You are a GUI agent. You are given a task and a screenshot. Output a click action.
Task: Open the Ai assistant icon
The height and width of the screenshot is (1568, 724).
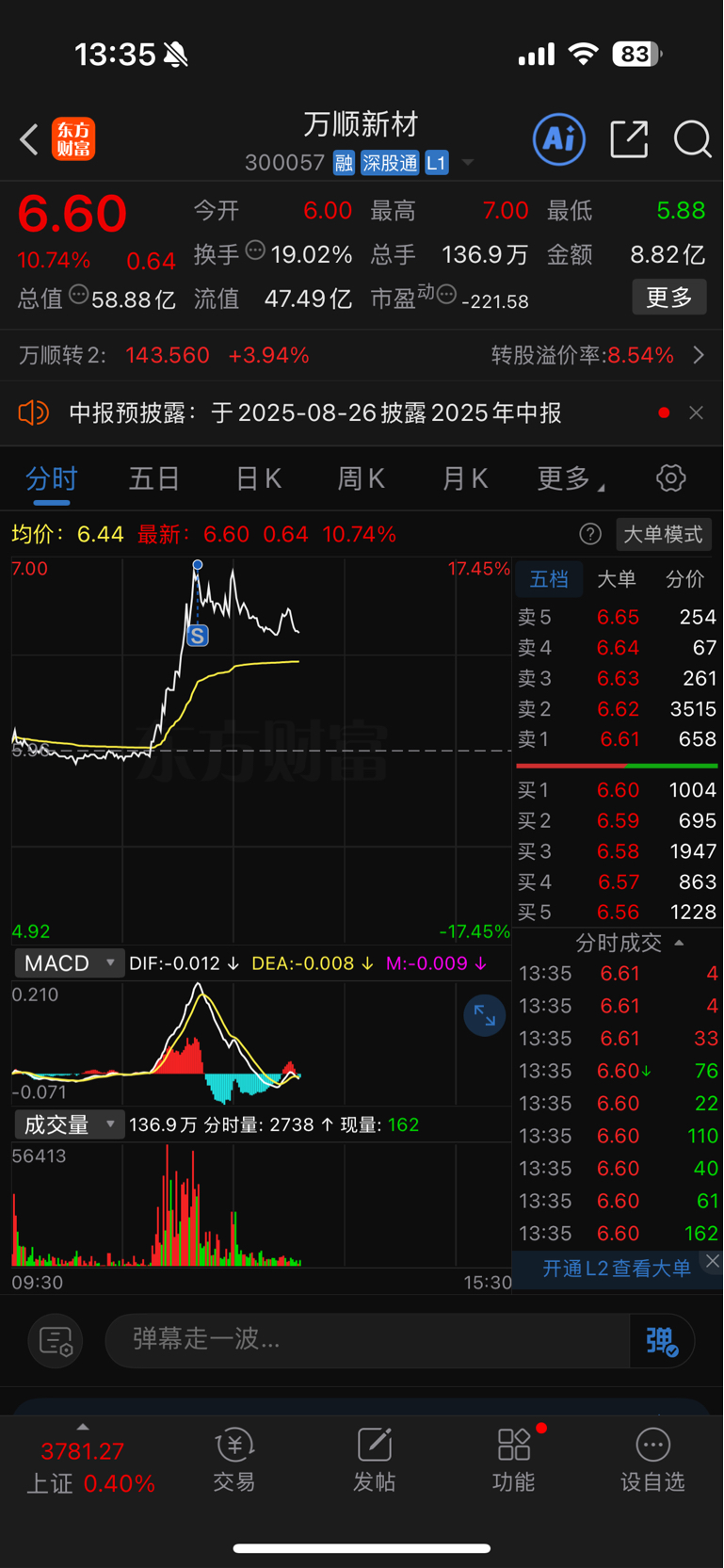[559, 139]
